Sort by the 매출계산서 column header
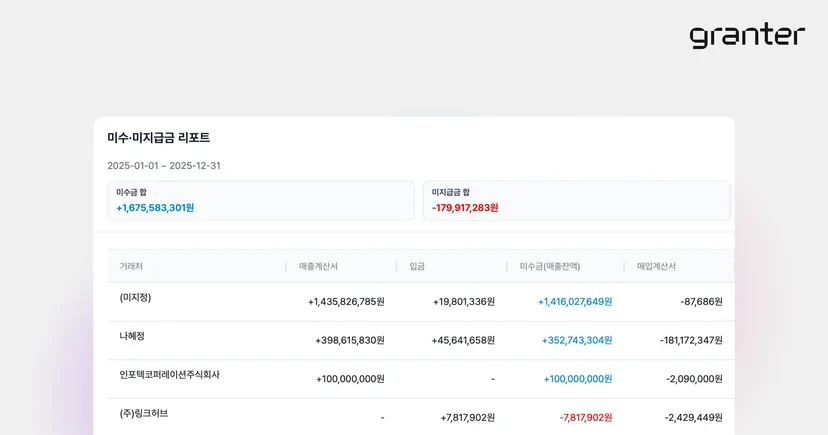828x435 pixels. click(318, 267)
